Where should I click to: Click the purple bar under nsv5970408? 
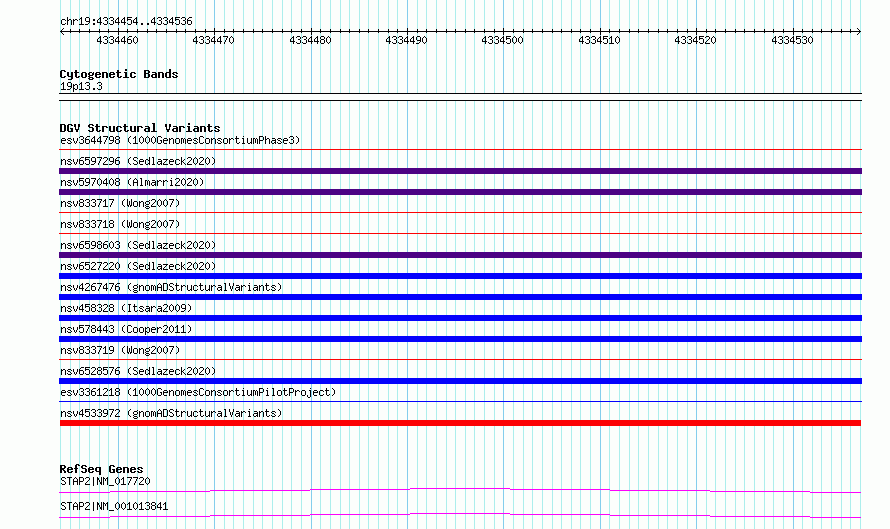(x=460, y=192)
